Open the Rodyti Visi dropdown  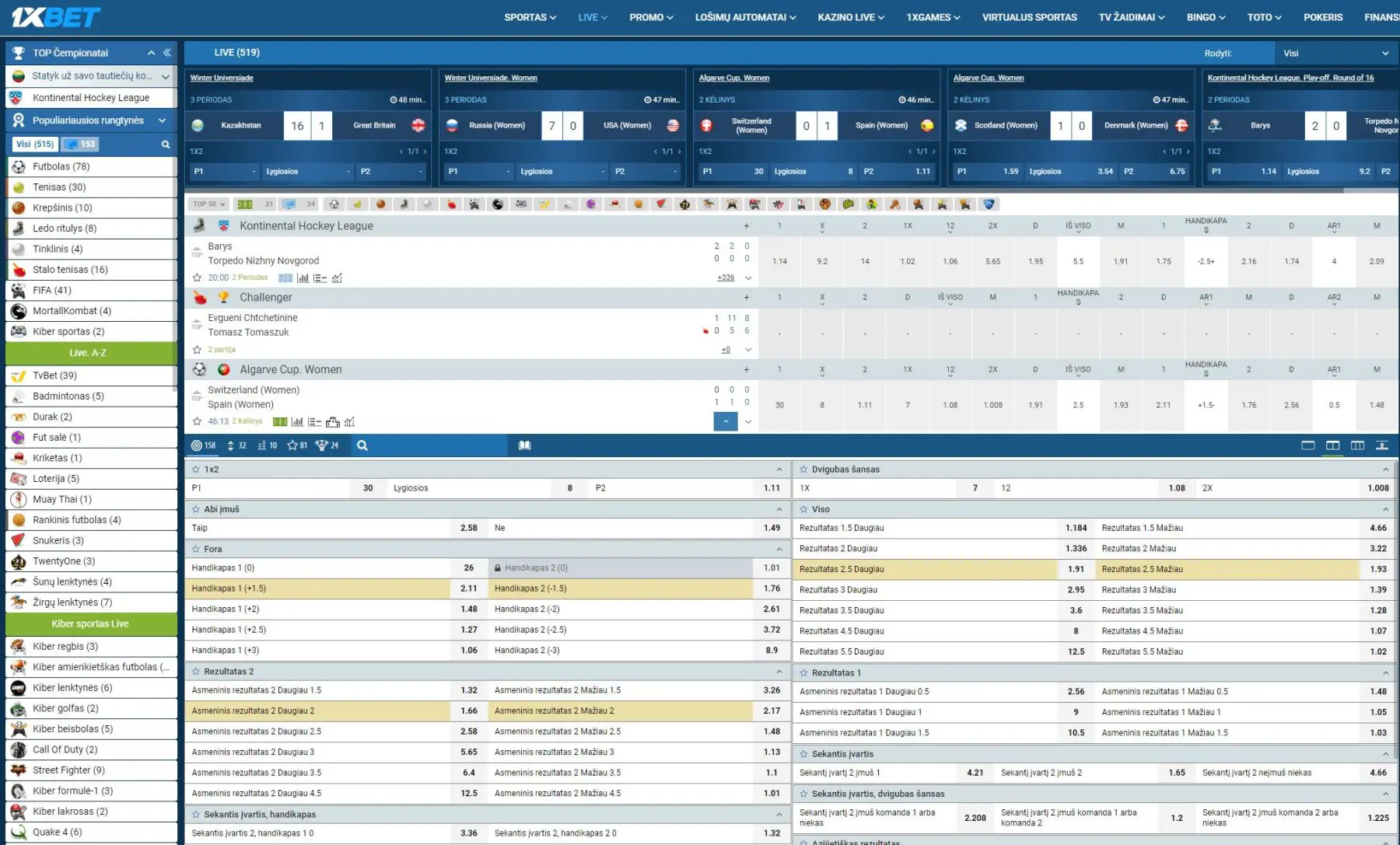point(1335,53)
